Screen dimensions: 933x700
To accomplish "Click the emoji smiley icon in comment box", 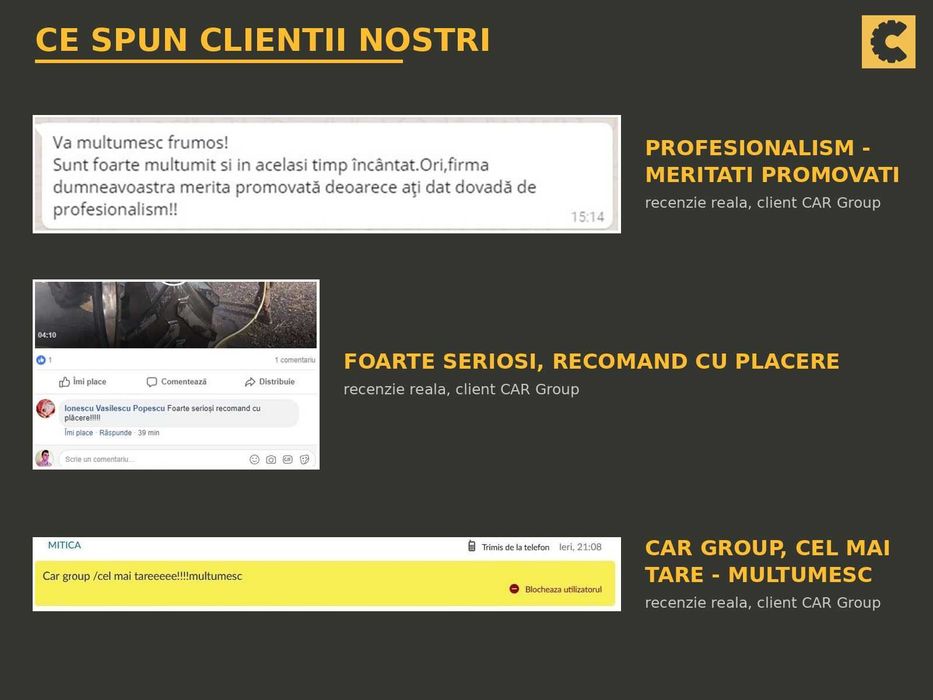I will tap(254, 460).
